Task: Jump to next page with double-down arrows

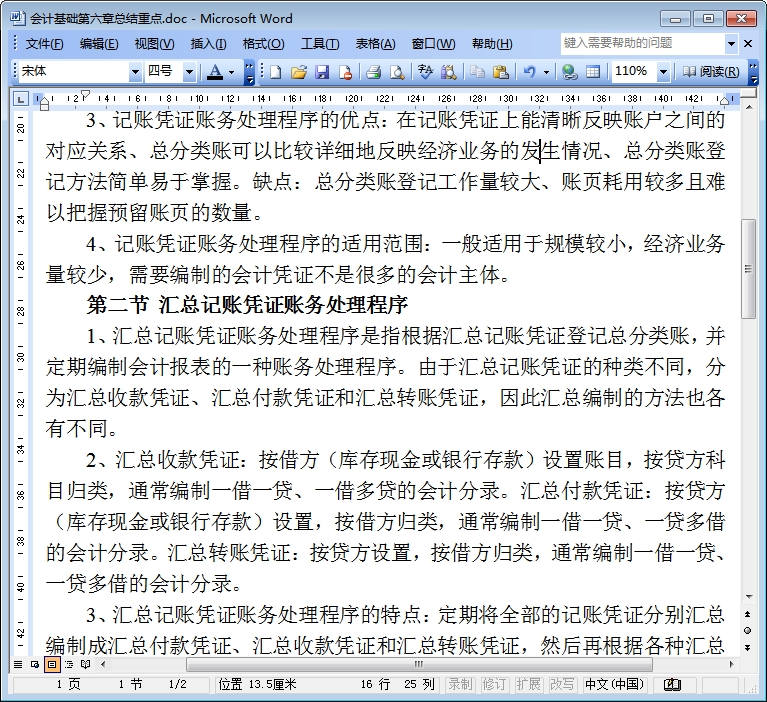Action: [747, 647]
